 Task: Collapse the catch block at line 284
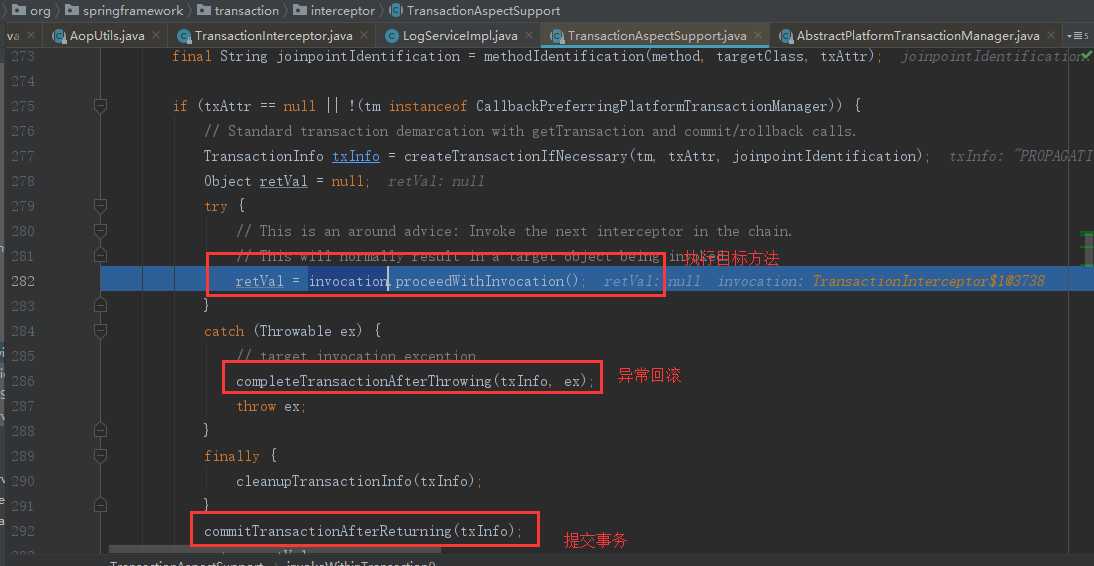tap(100, 331)
